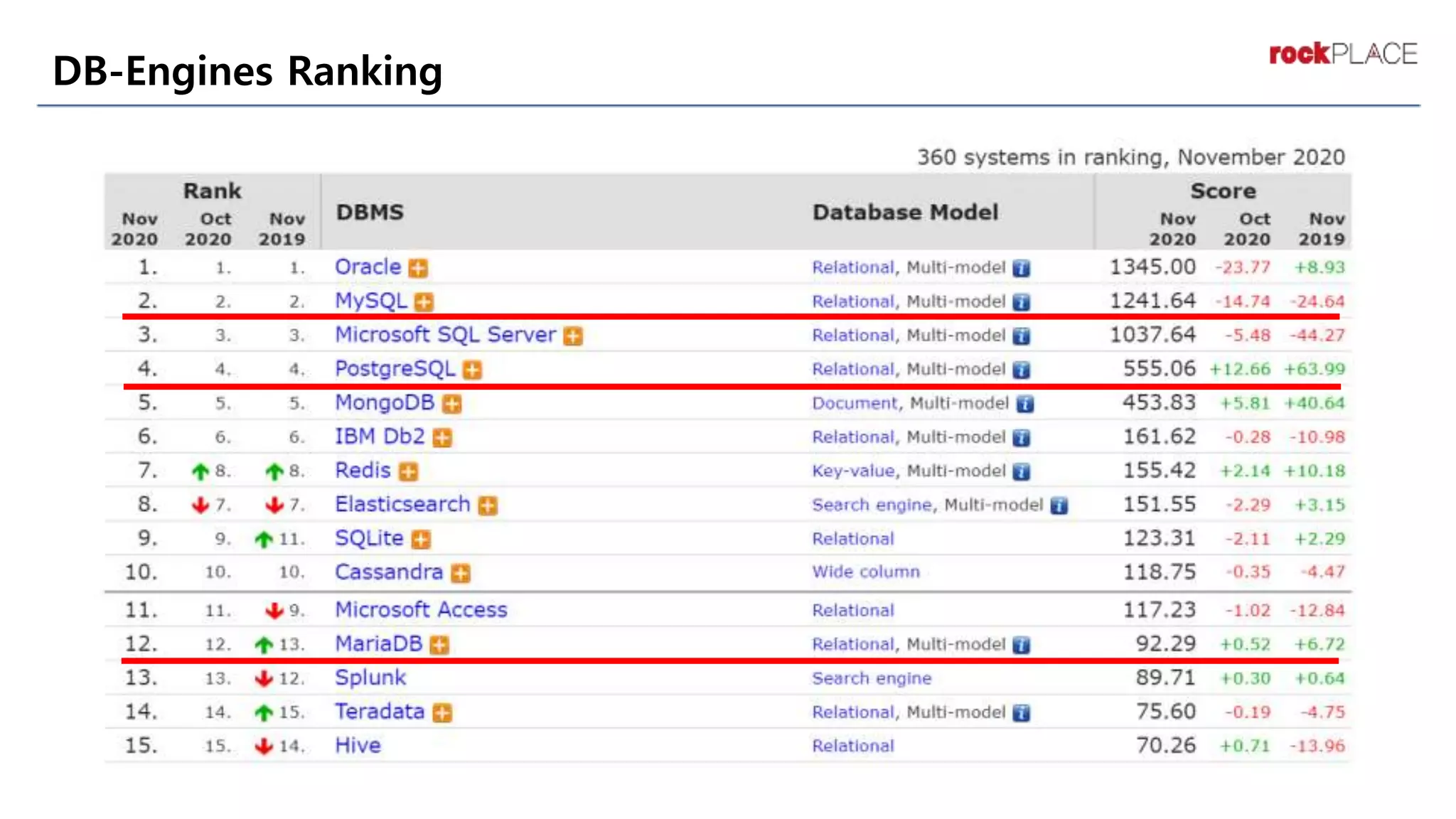Image resolution: width=1456 pixels, height=819 pixels.
Task: Click the plus icon beside Elasticsearch
Action: [488, 505]
